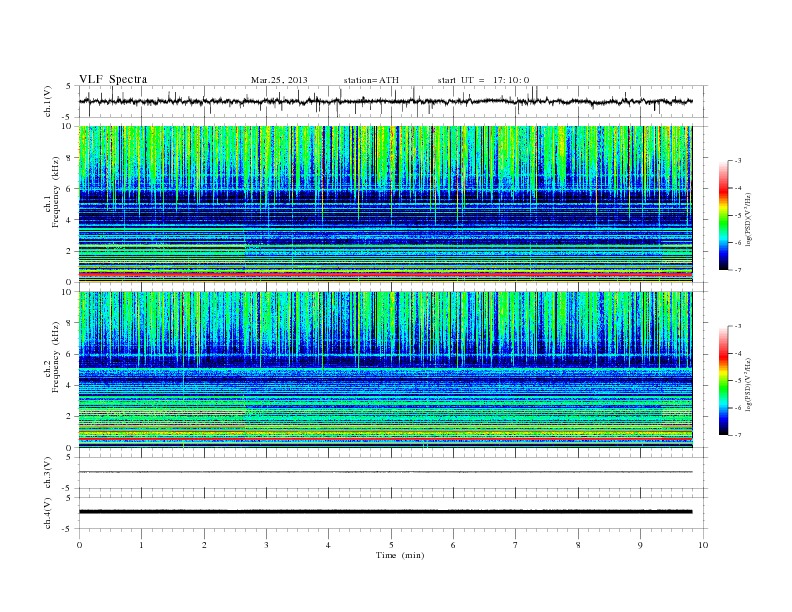This screenshot has height=612, width=792.
Task: Click the "station=ATH" header label
Action: point(371,80)
